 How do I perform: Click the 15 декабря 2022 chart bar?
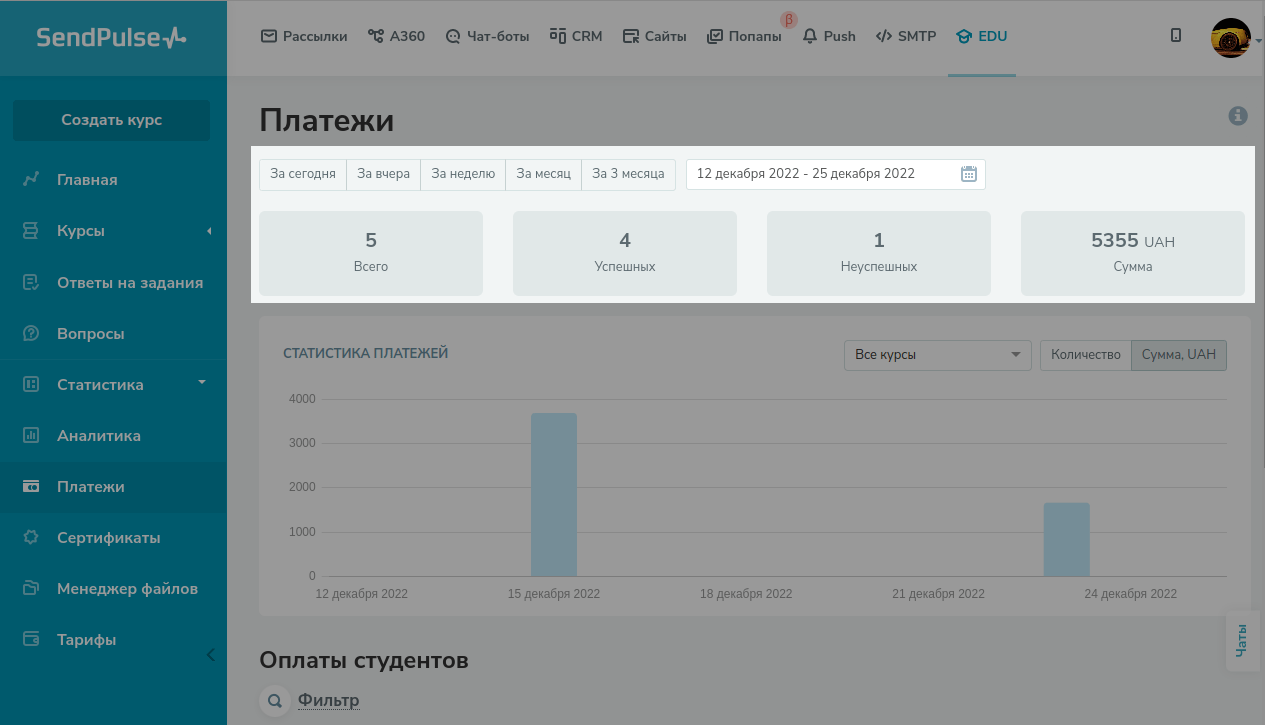point(554,494)
